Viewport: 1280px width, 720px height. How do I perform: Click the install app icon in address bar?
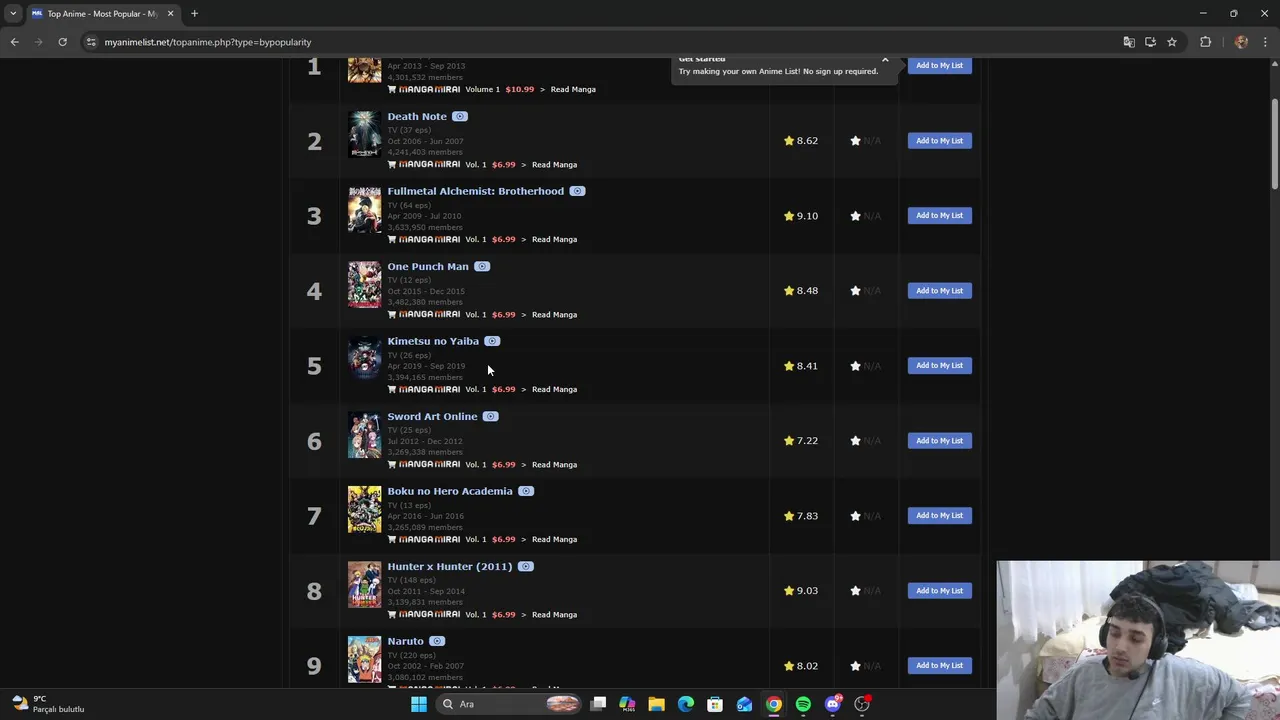pyautogui.click(x=1150, y=42)
